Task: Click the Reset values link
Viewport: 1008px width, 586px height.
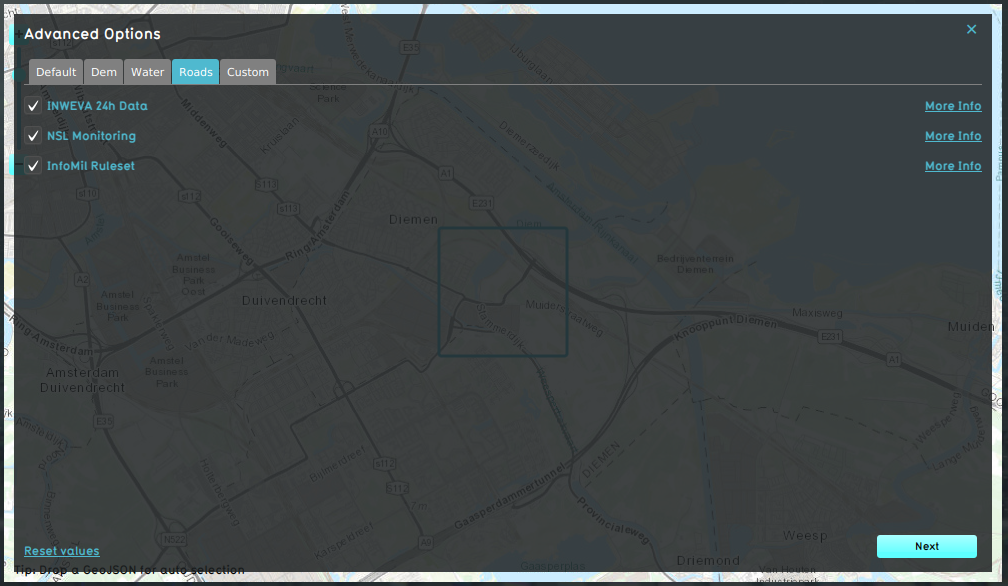Action: click(62, 551)
